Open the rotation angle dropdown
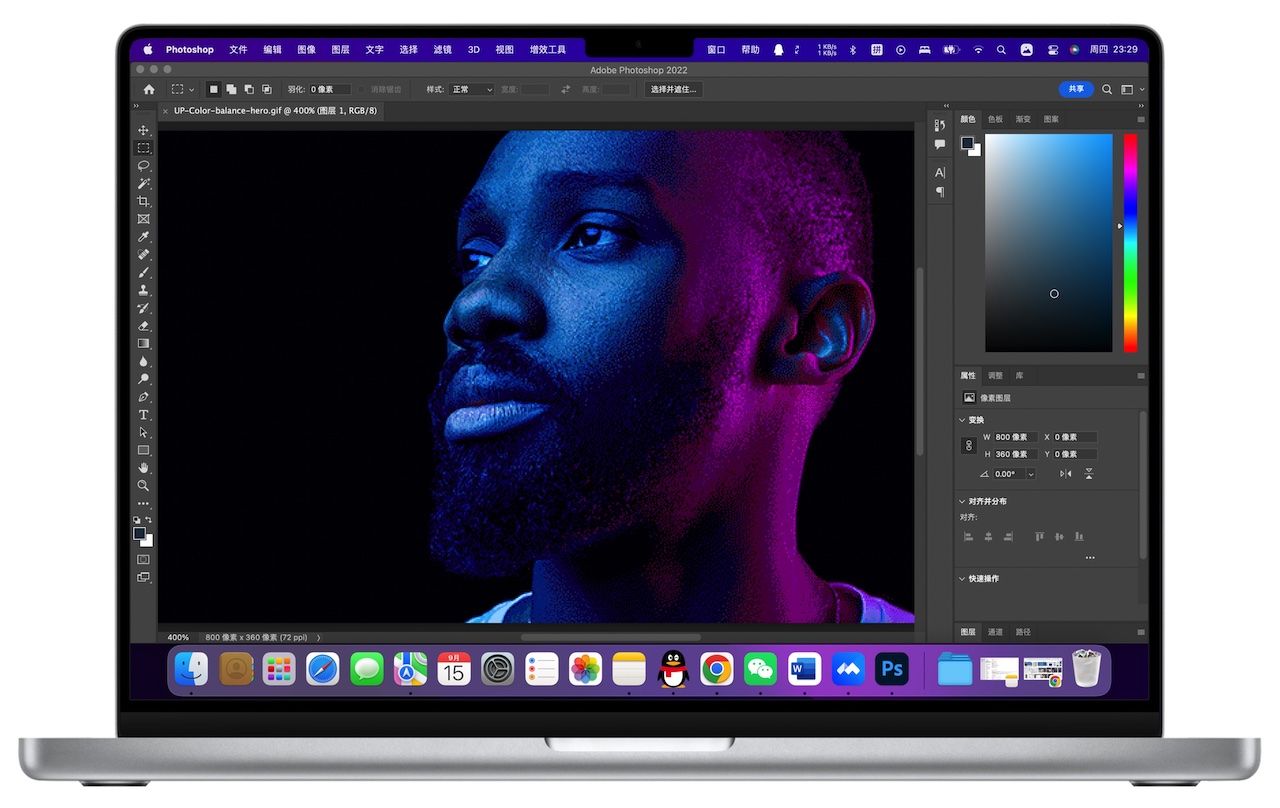 click(1030, 473)
